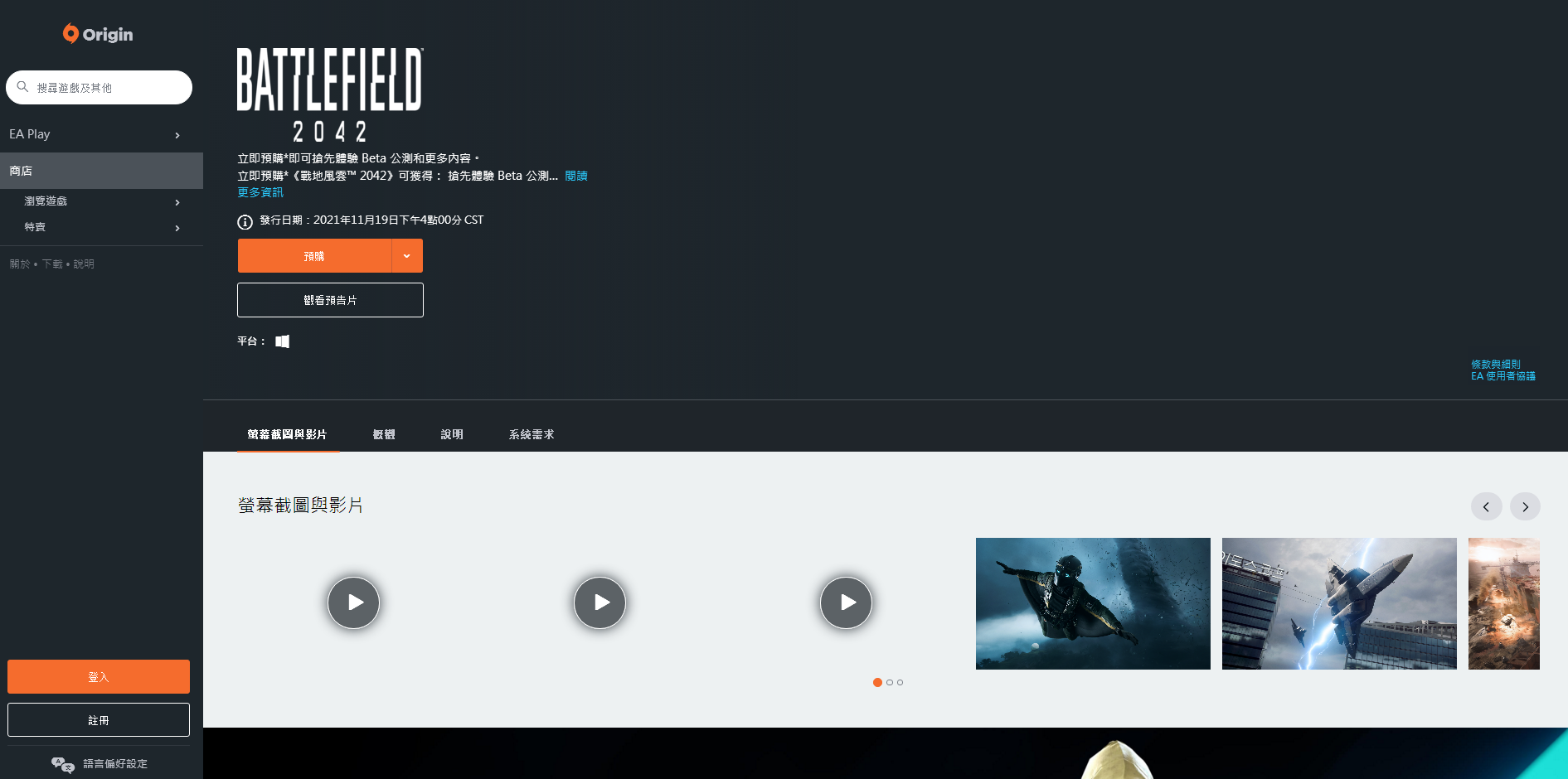Click the 註冊 register button
Image resolution: width=1568 pixels, height=779 pixels.
99,720
